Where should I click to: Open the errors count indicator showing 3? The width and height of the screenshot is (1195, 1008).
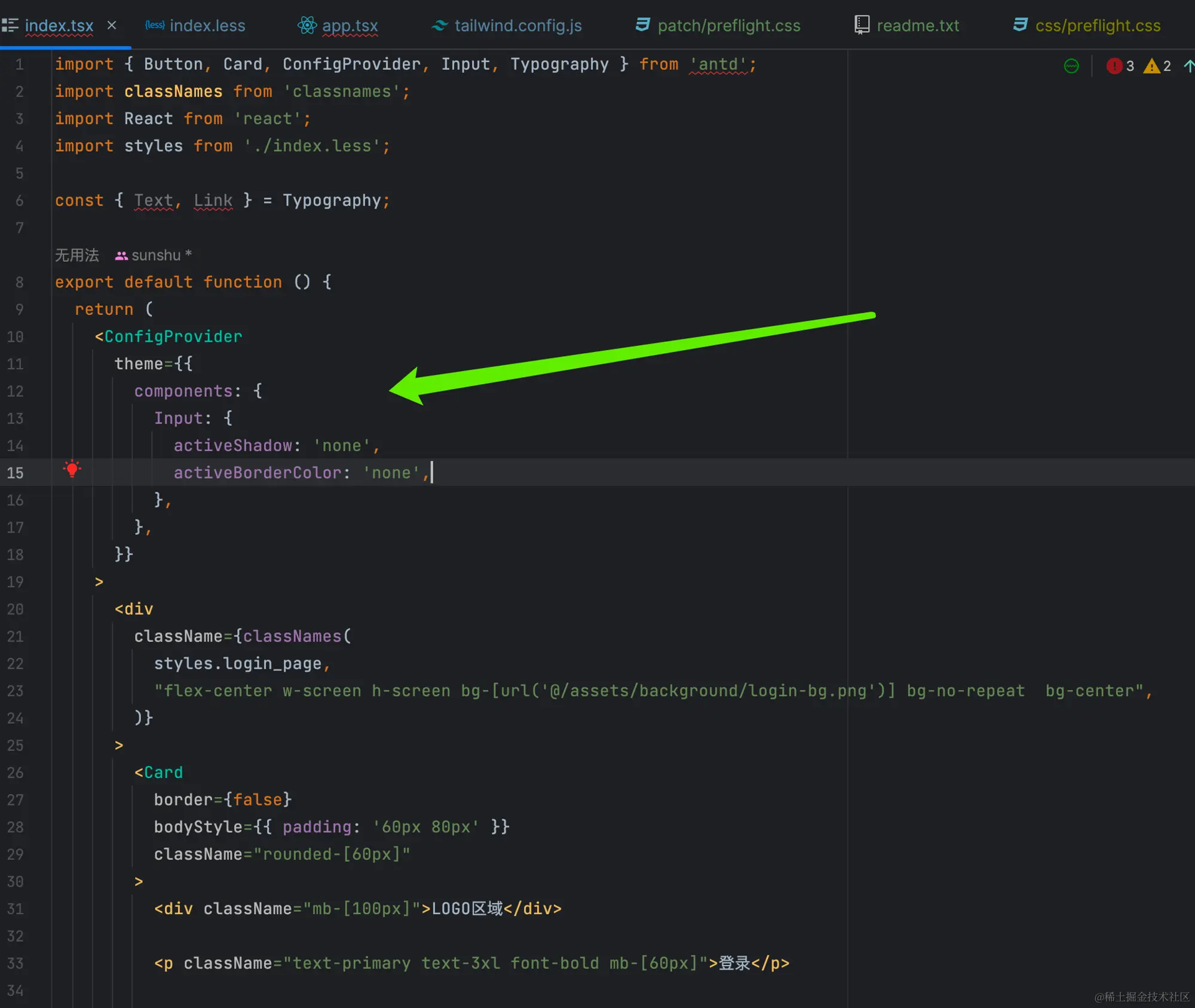[x=1120, y=66]
